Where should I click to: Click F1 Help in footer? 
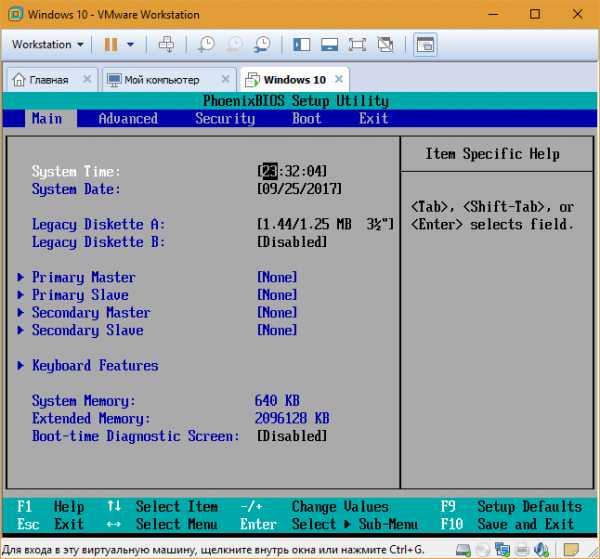[x=50, y=507]
